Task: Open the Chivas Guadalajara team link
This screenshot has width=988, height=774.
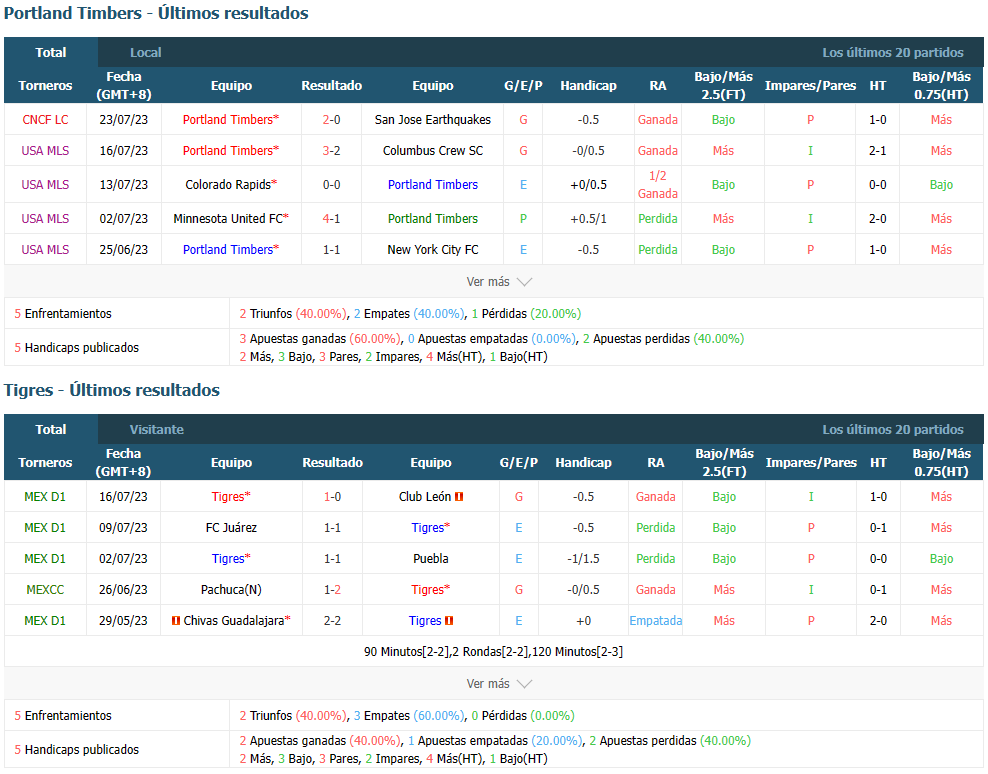Action: click(x=234, y=621)
